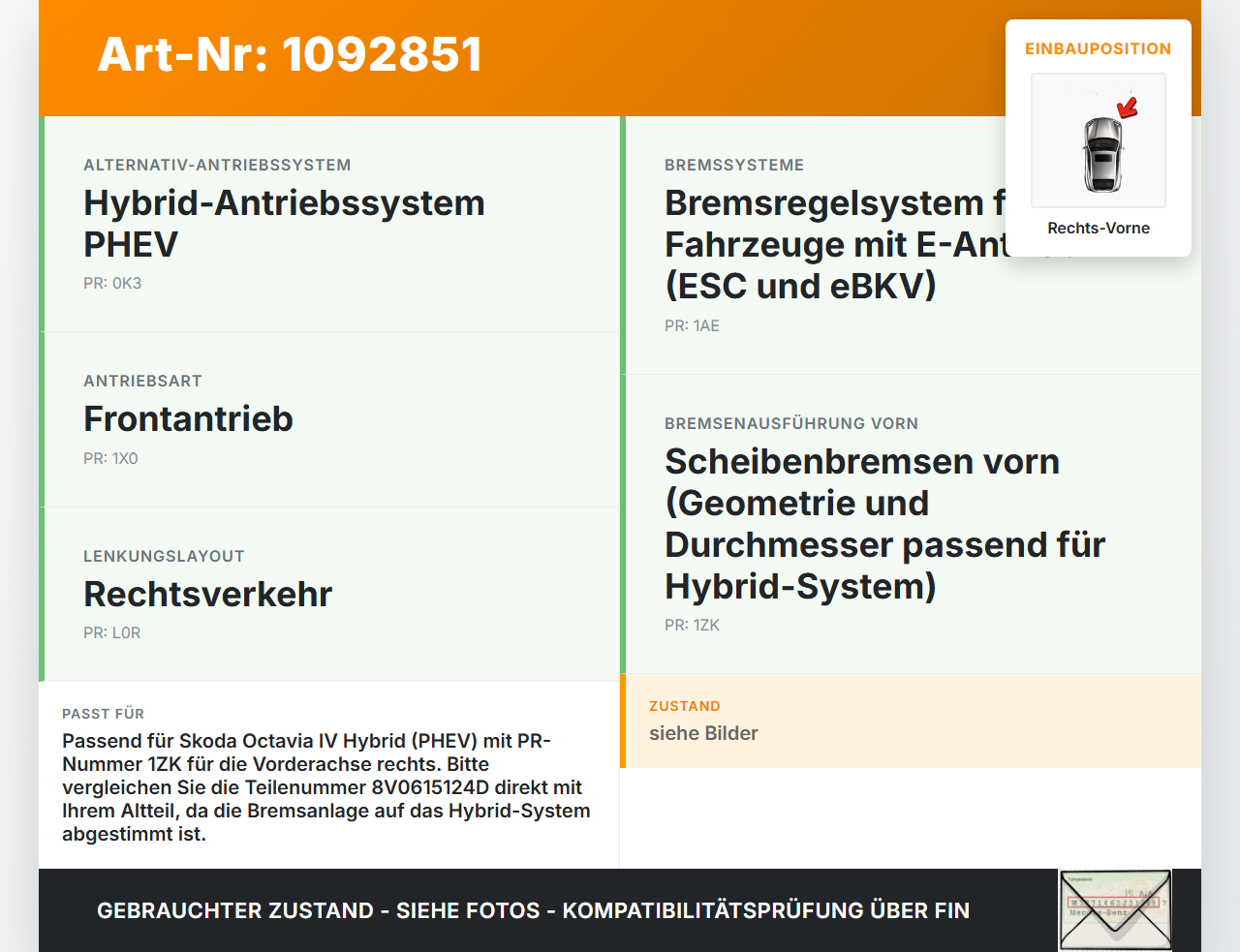The height and width of the screenshot is (952, 1240).
Task: Select Scheibenbremsen vorn description
Action: (x=885, y=524)
